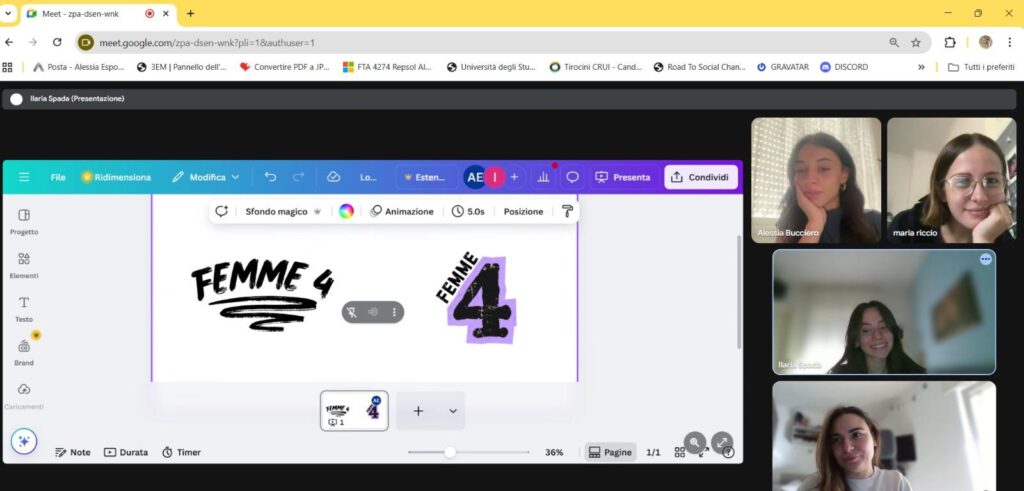1024x491 pixels.
Task: Toggle the pin icon on the floating overlay
Action: click(352, 312)
